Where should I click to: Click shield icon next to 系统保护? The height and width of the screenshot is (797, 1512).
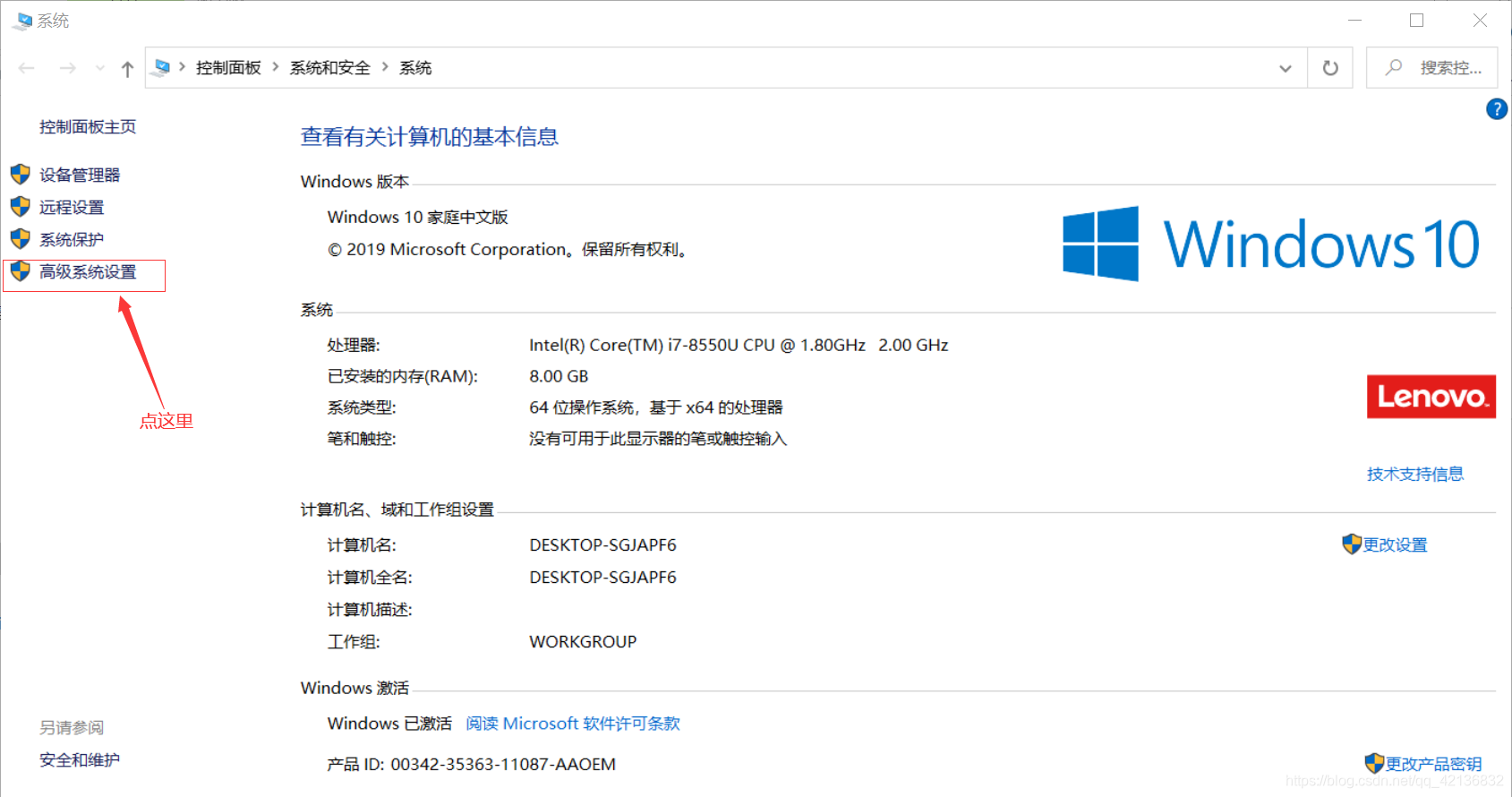click(x=21, y=239)
